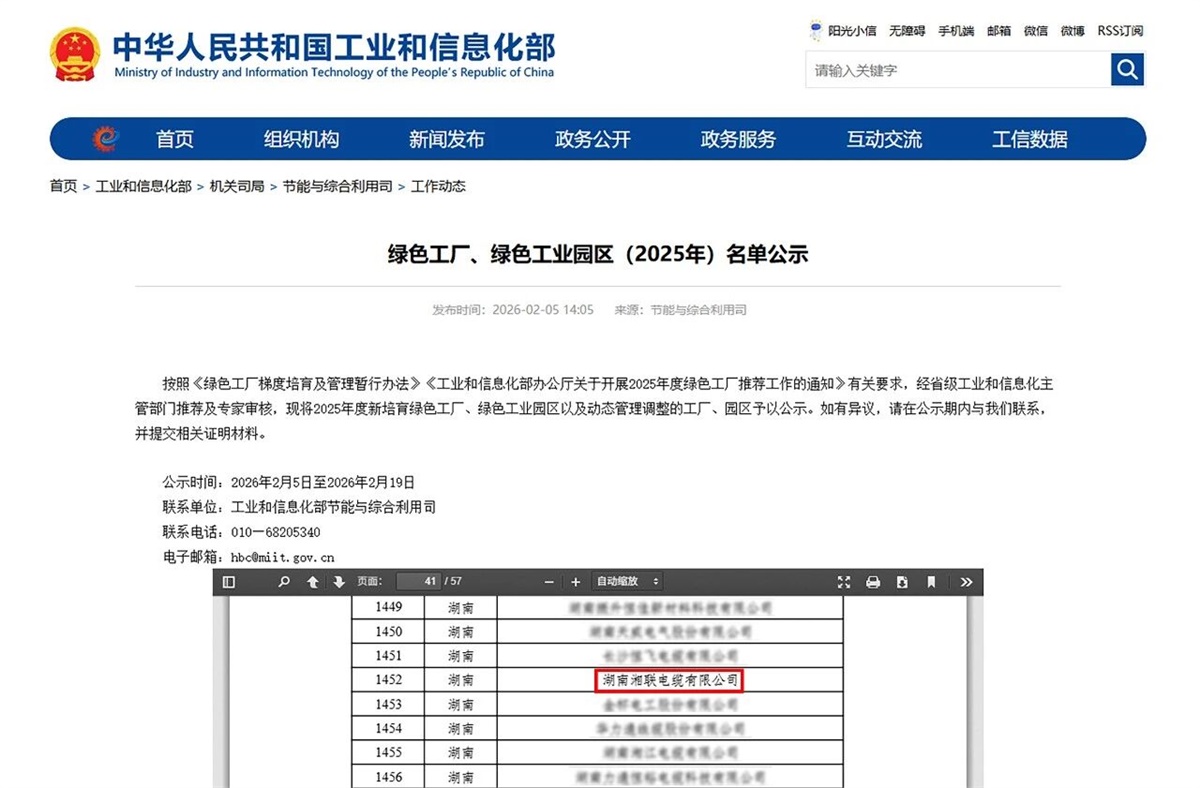
Task: Click the bookmark icon in the PDF toolbar
Action: pos(931,582)
